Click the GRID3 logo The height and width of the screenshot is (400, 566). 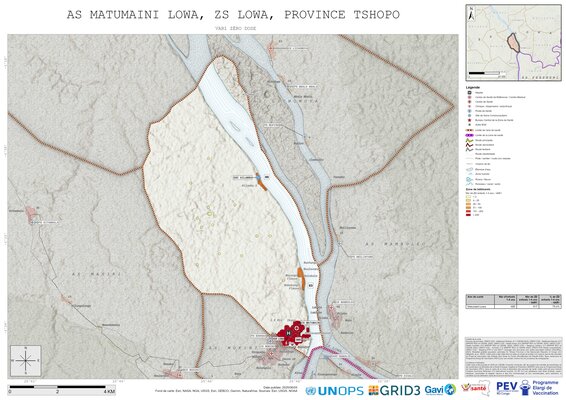394,391
